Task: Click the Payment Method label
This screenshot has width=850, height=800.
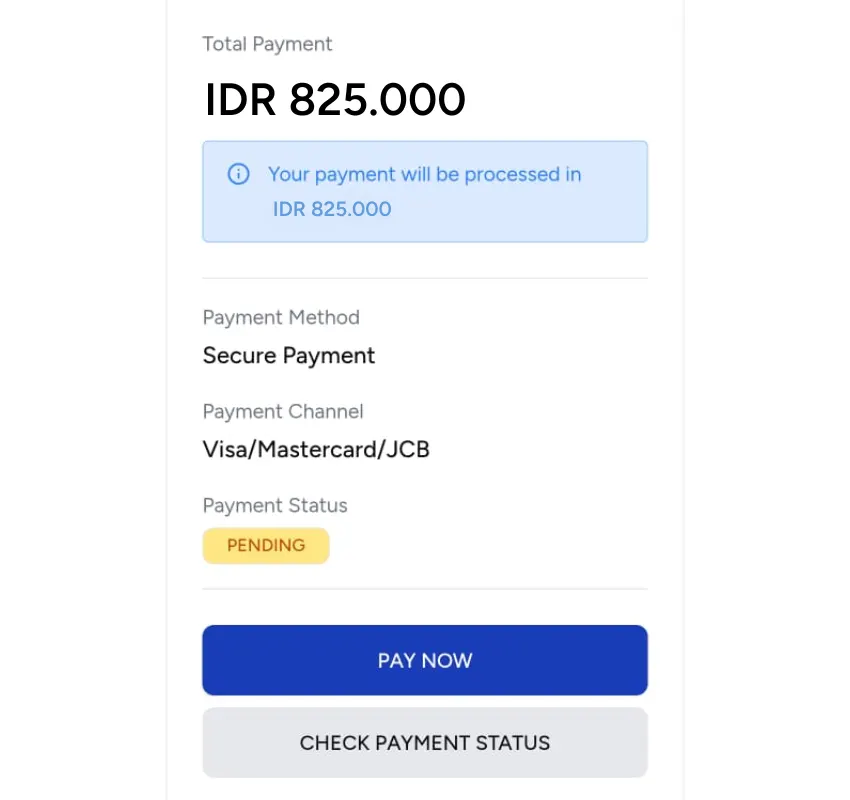Action: click(281, 317)
